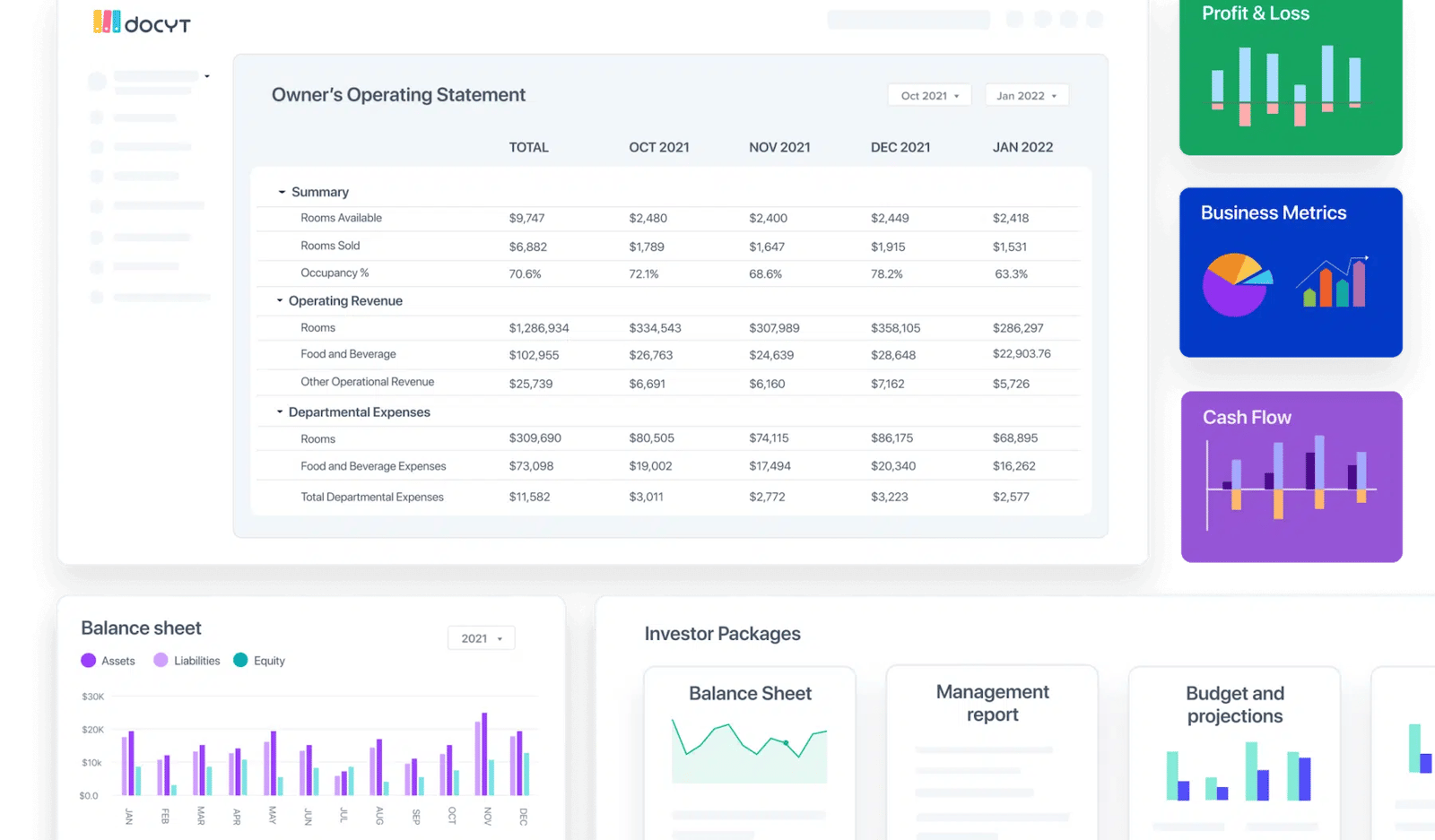Click the Investor Packages heading

pyautogui.click(x=722, y=634)
